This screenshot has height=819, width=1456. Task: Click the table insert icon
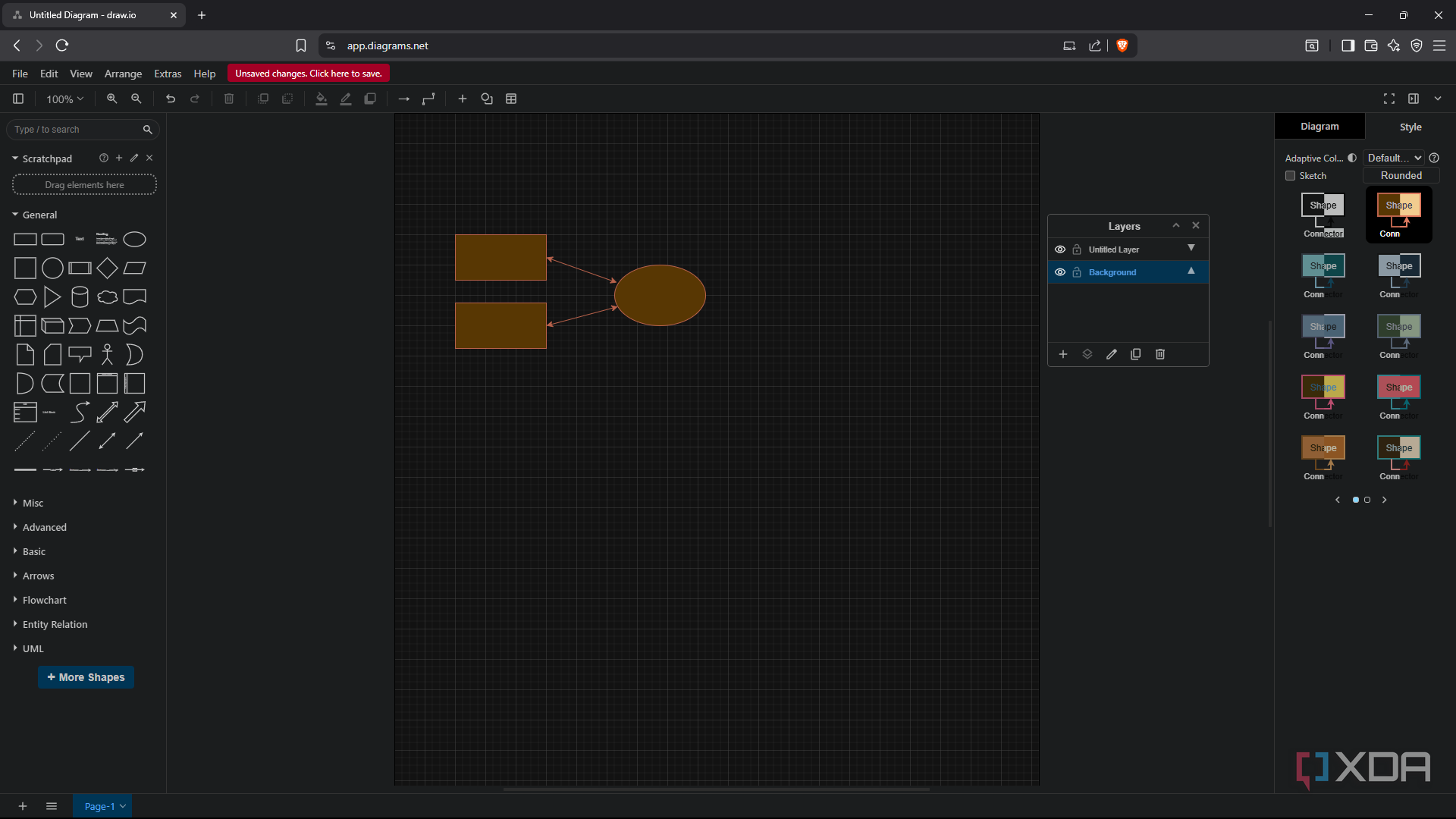[511, 99]
